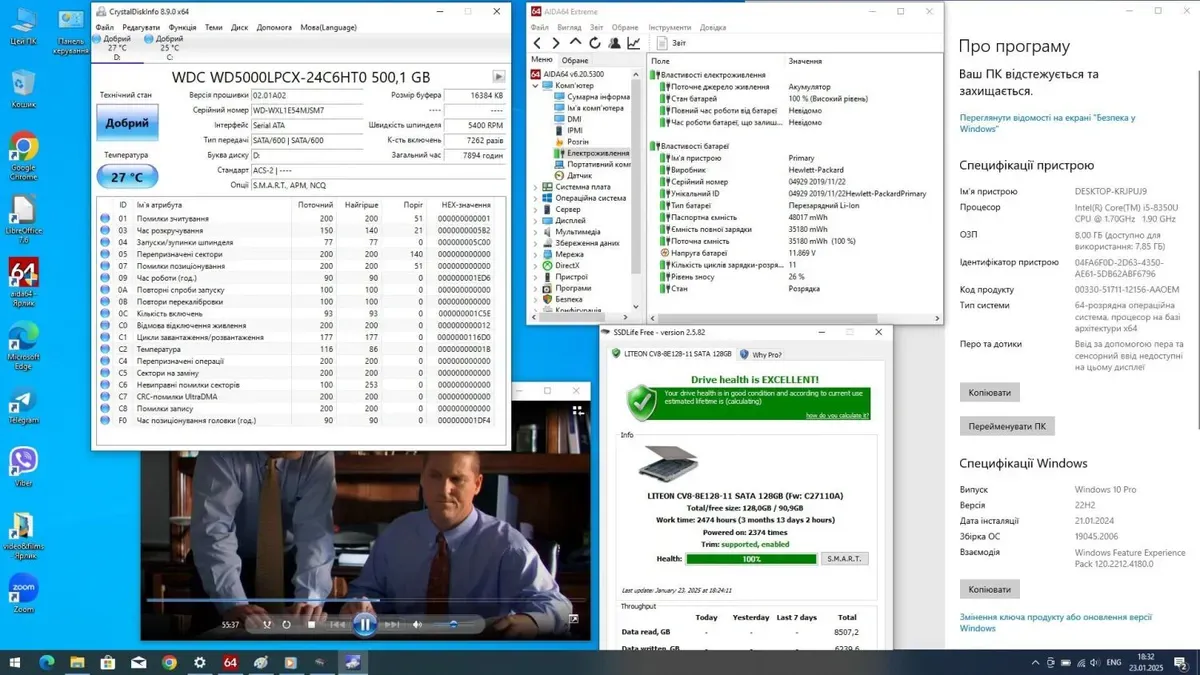Toggle shuffle in the media player

tap(267, 625)
